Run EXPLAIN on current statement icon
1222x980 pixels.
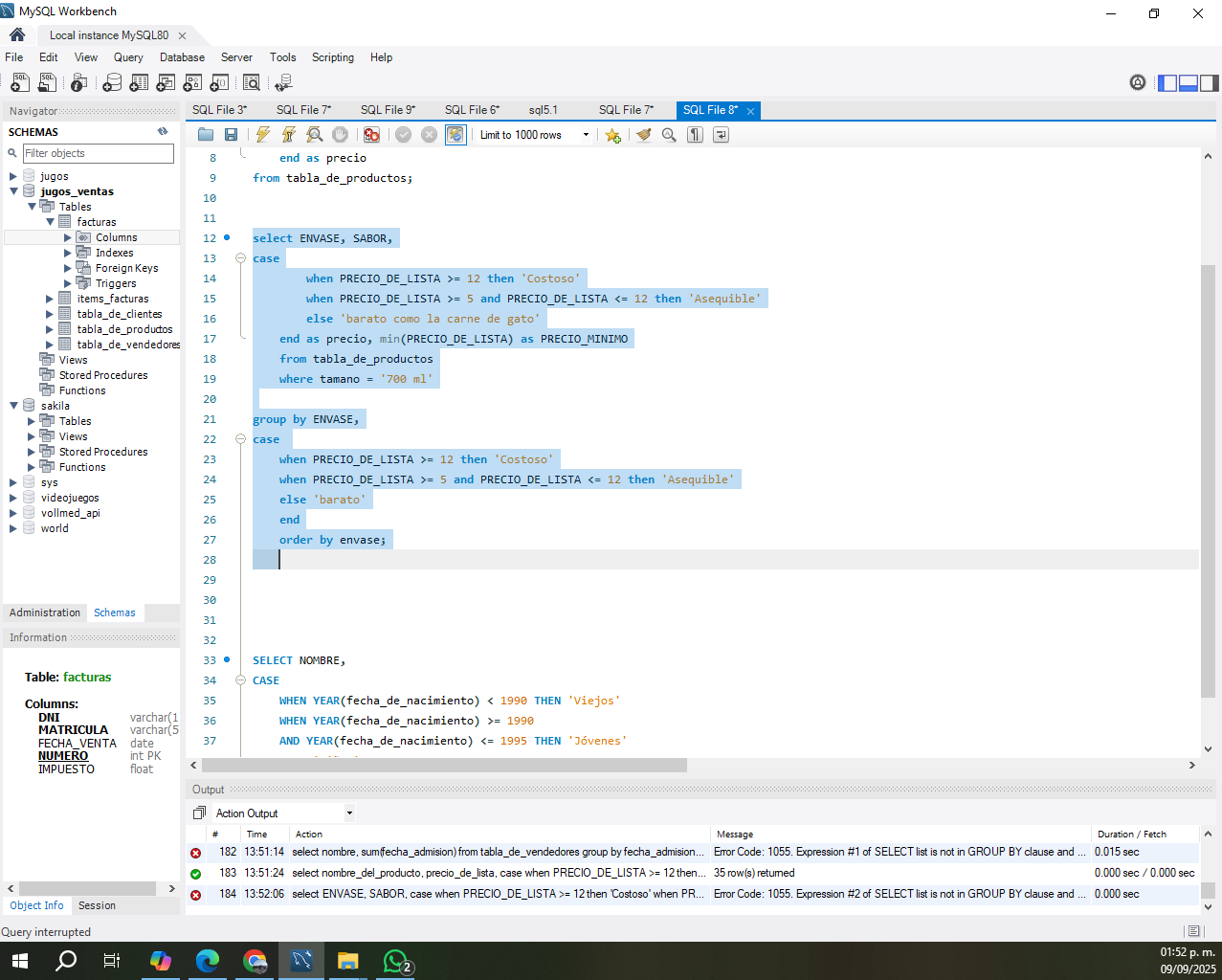point(314,135)
